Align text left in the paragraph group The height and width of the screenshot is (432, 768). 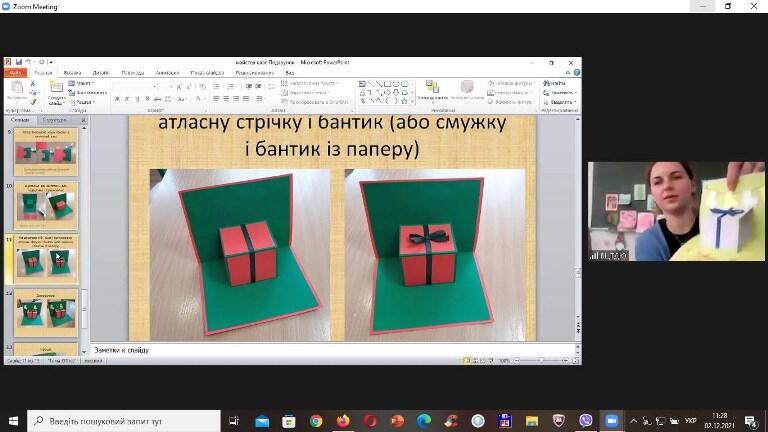tap(216, 99)
